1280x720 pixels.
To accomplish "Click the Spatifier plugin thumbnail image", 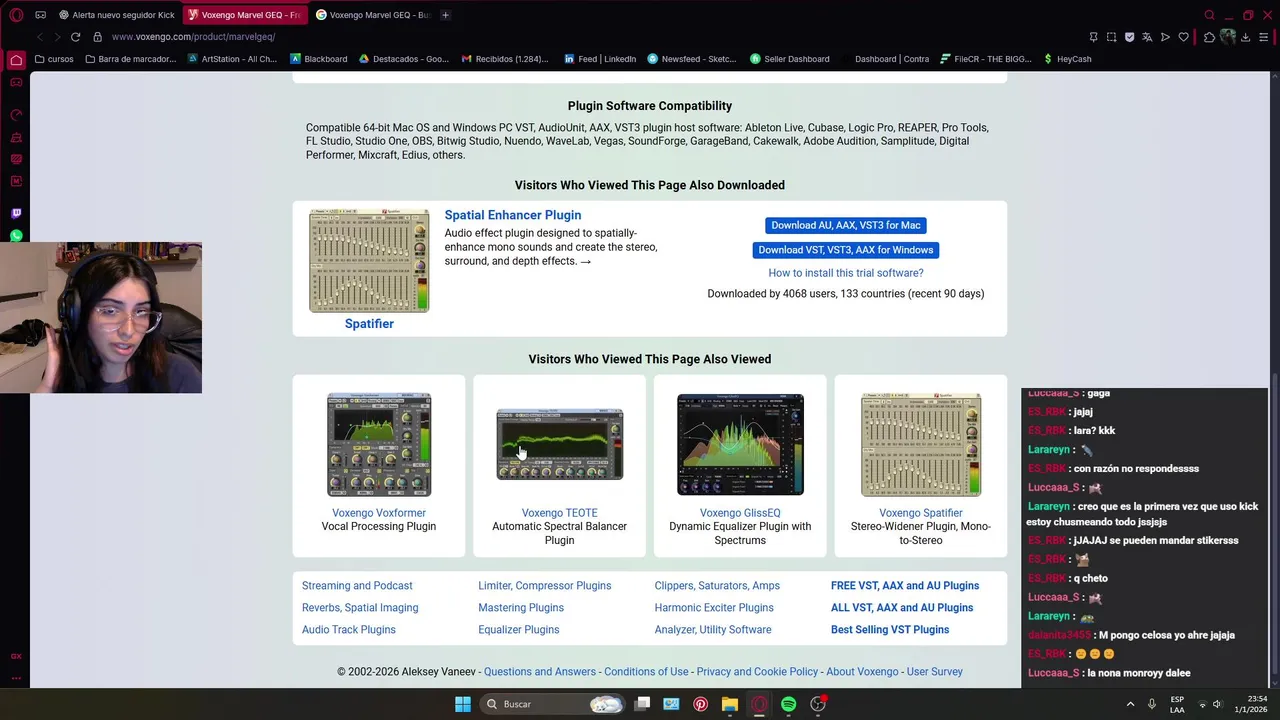I will (369, 261).
